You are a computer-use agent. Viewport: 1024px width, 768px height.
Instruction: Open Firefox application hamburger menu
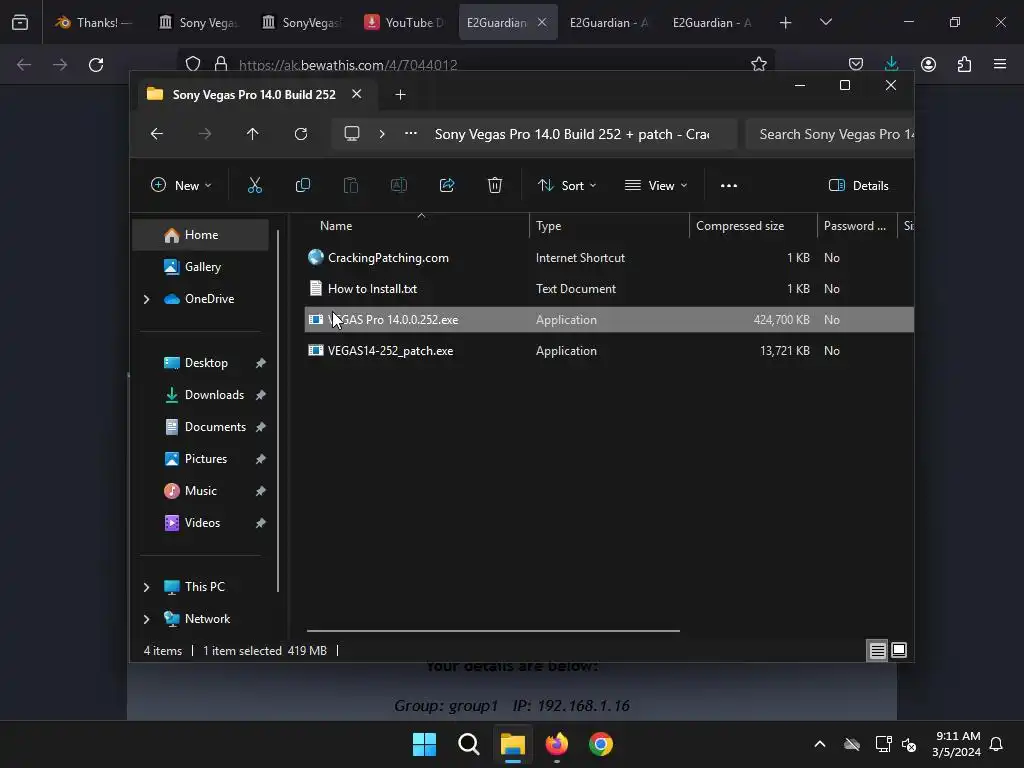(x=1000, y=64)
